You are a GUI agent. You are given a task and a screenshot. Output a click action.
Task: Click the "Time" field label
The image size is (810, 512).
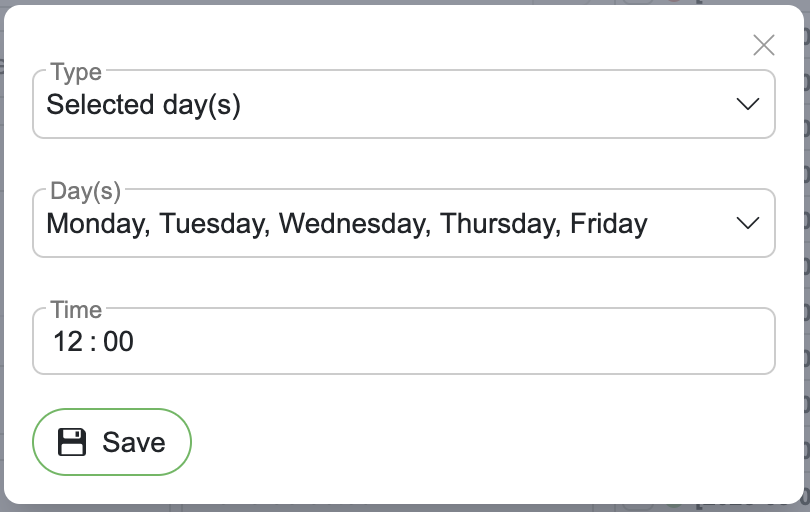76,310
